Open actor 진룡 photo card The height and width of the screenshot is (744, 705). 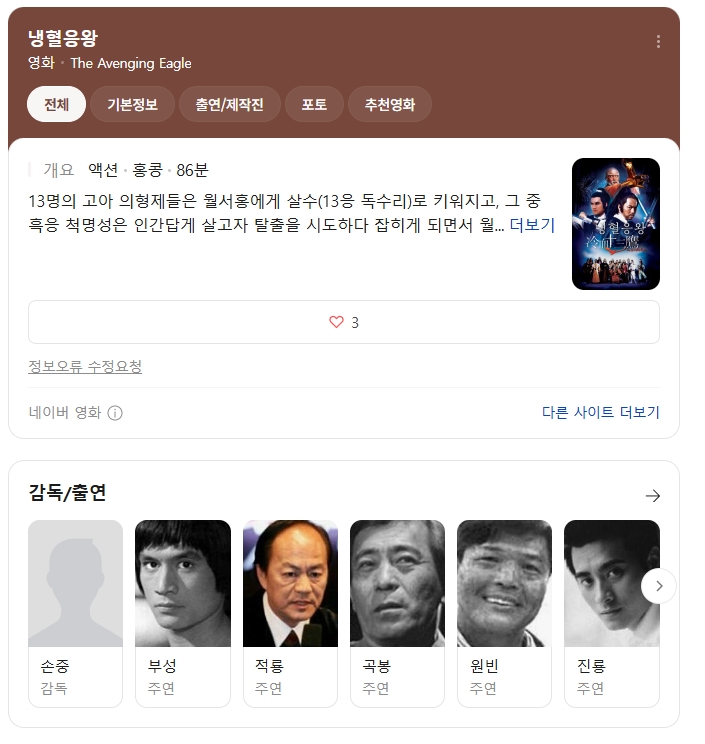[x=612, y=614]
